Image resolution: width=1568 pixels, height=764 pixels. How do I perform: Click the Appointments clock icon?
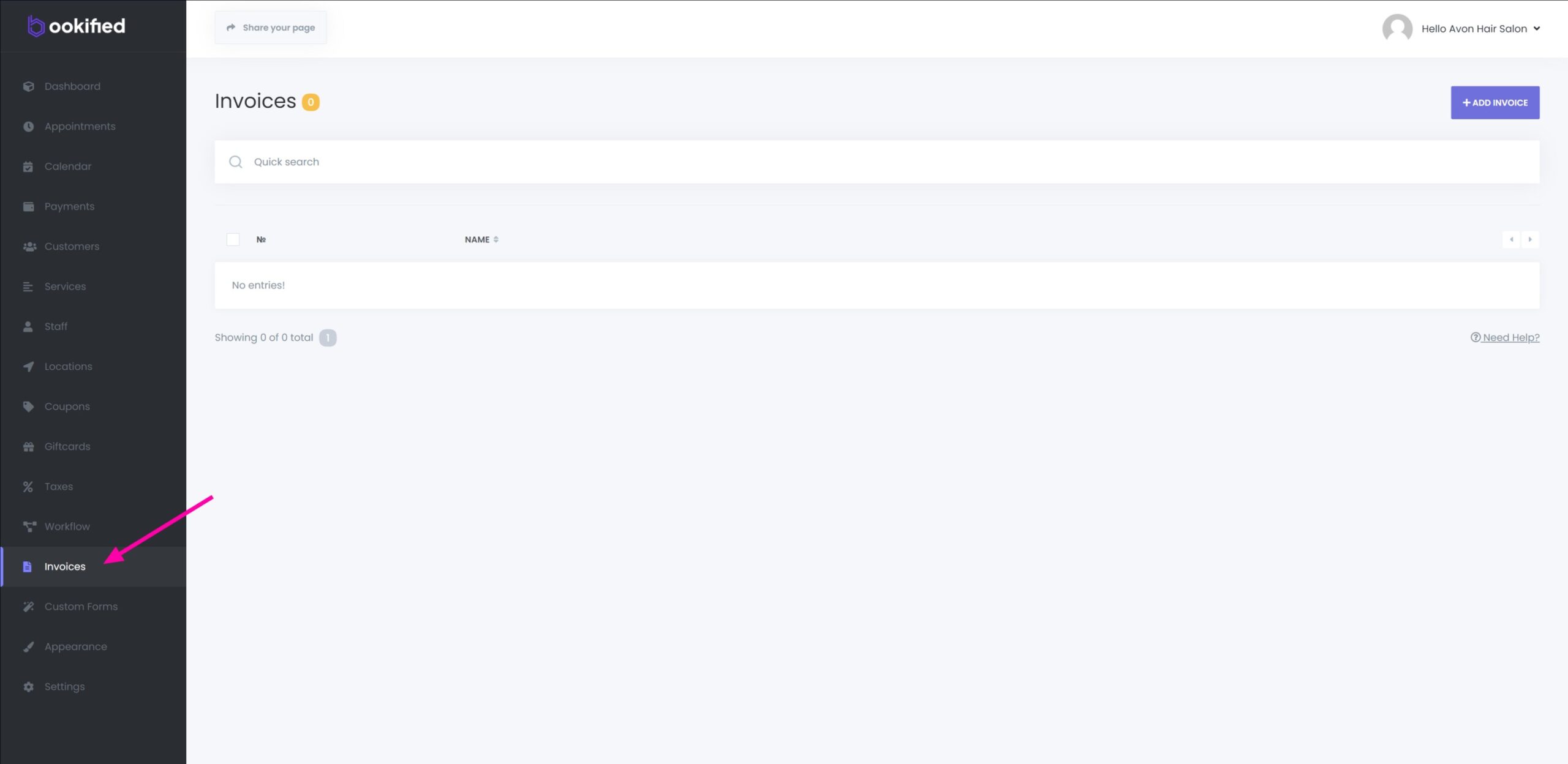coord(28,127)
